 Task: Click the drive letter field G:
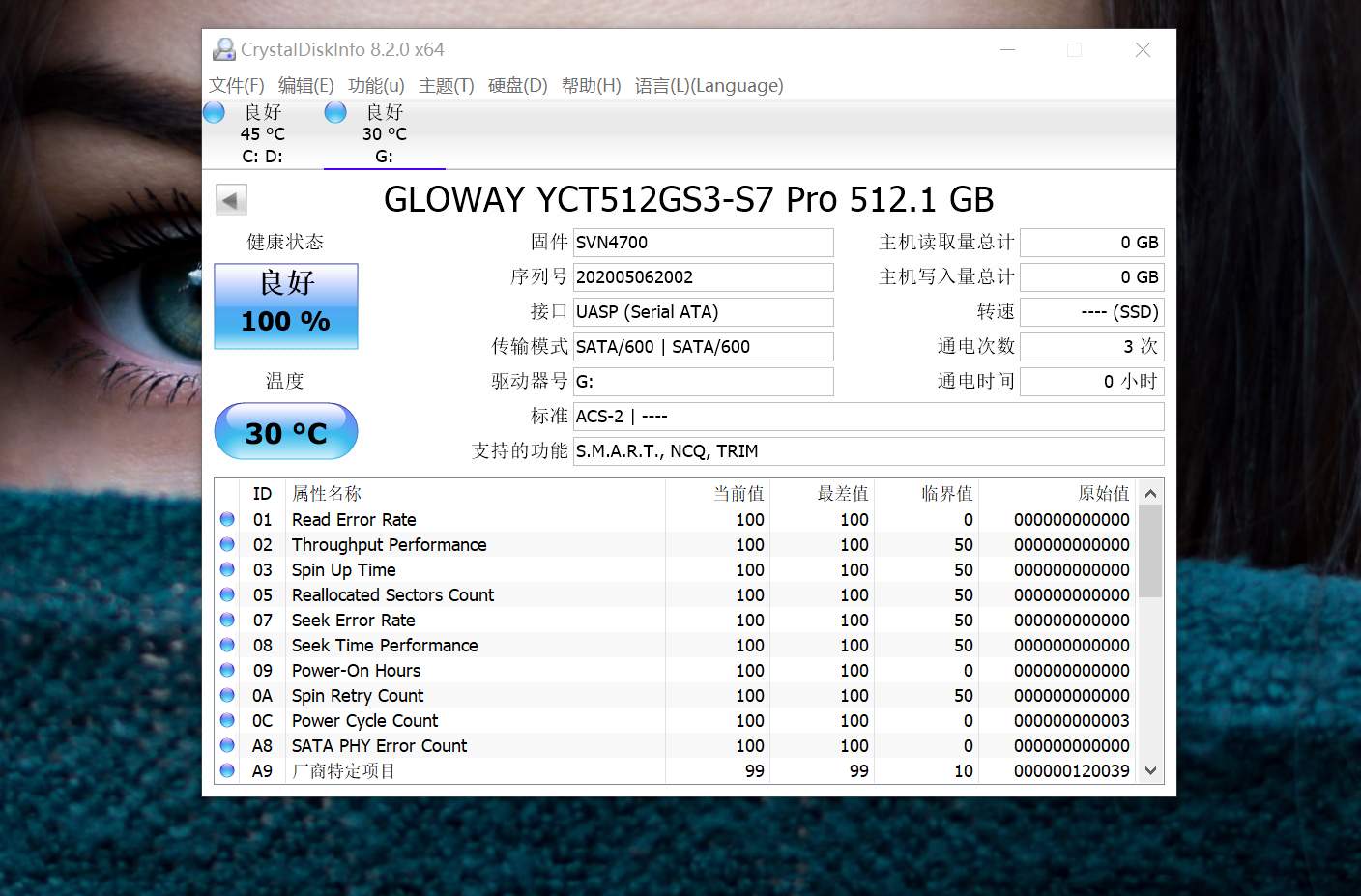[x=704, y=382]
